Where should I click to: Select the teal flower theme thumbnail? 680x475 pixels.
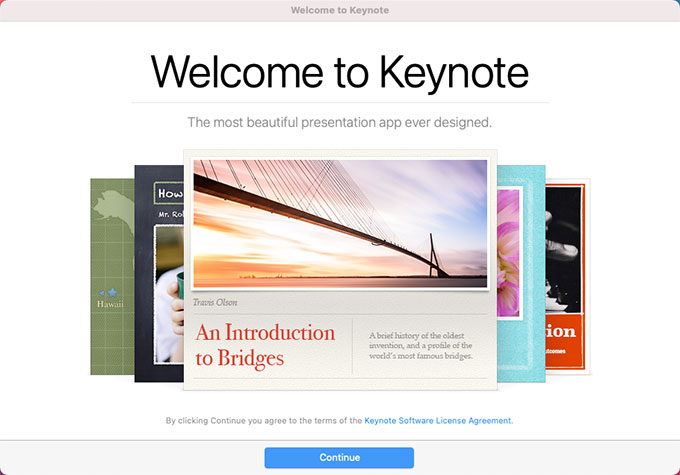pyautogui.click(x=521, y=273)
